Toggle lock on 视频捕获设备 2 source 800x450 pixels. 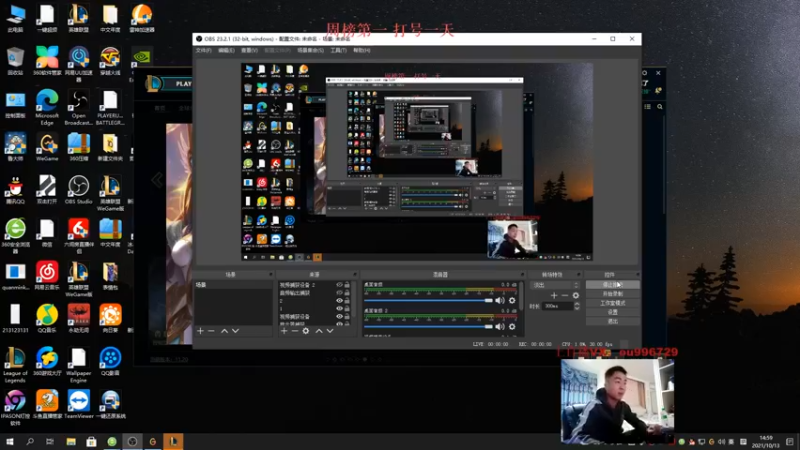[x=347, y=285]
